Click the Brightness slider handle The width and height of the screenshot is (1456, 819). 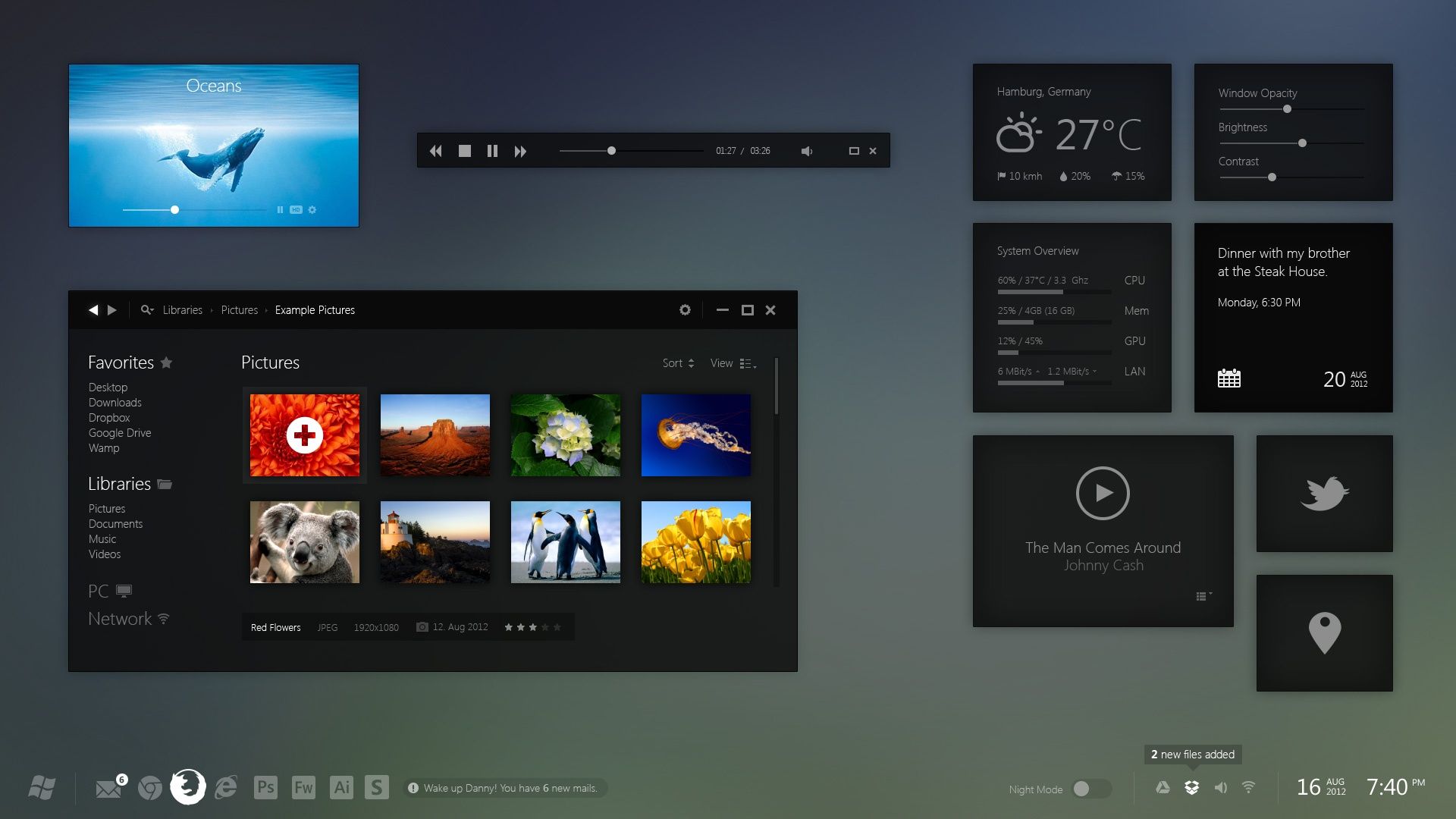coord(1302,143)
